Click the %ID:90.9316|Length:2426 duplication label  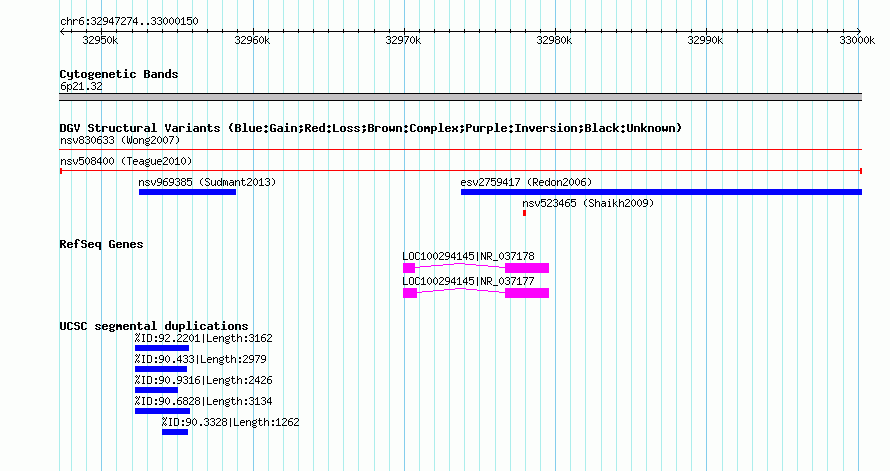click(203, 380)
